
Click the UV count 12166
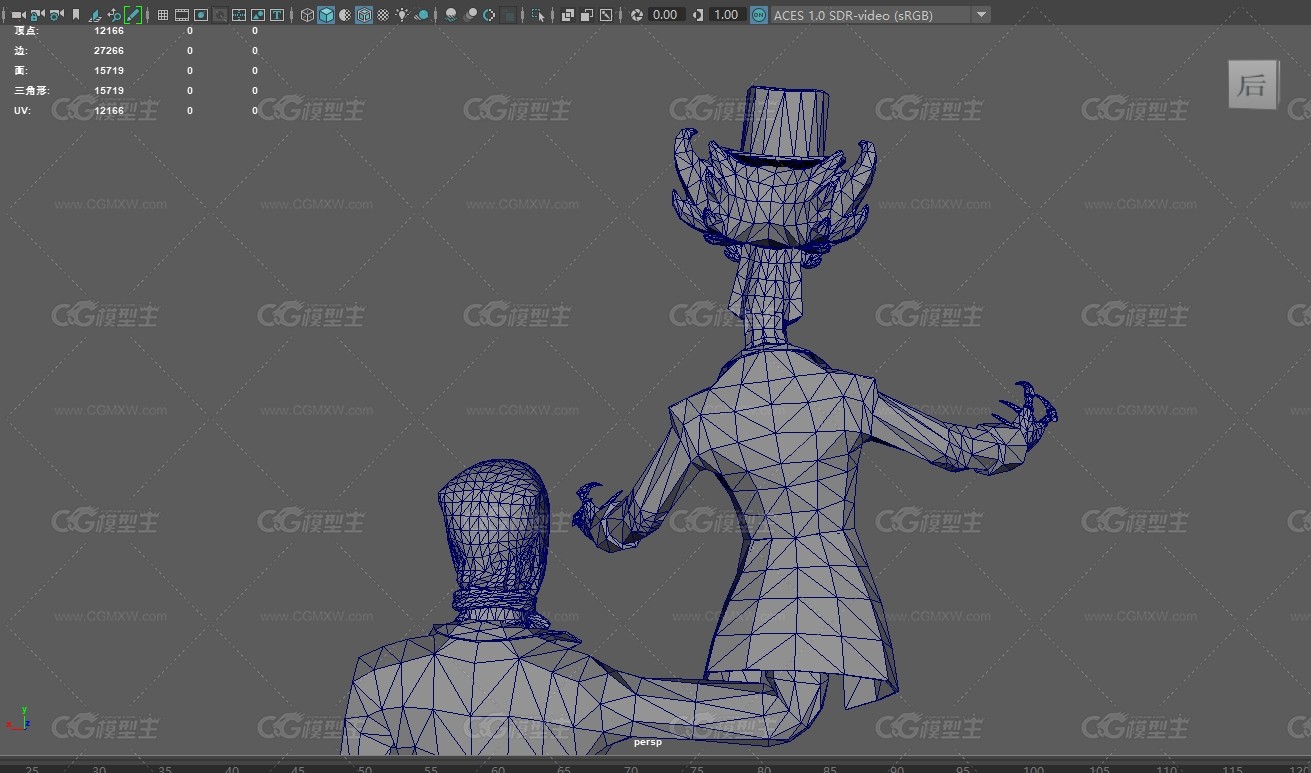tap(109, 110)
